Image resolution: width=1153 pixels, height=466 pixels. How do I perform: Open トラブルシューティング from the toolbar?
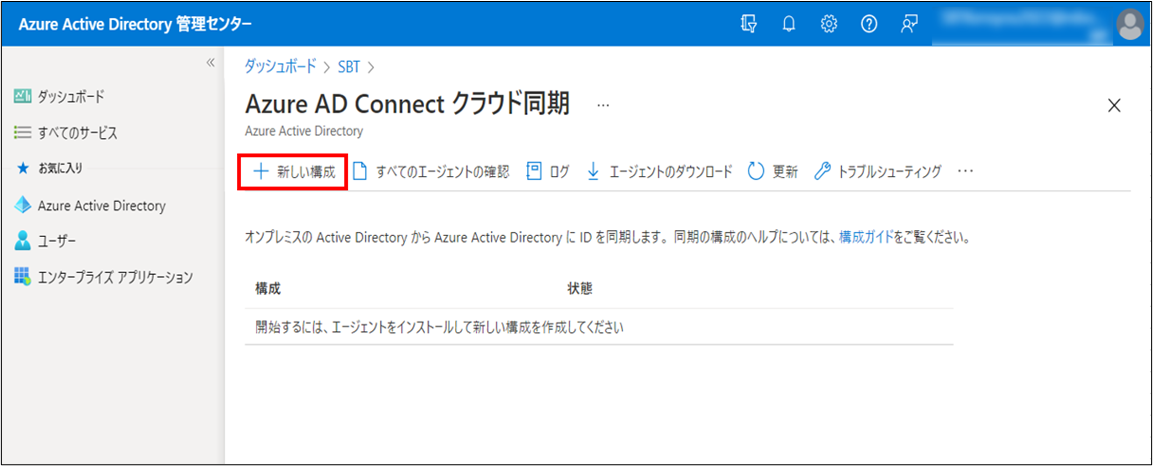point(878,172)
